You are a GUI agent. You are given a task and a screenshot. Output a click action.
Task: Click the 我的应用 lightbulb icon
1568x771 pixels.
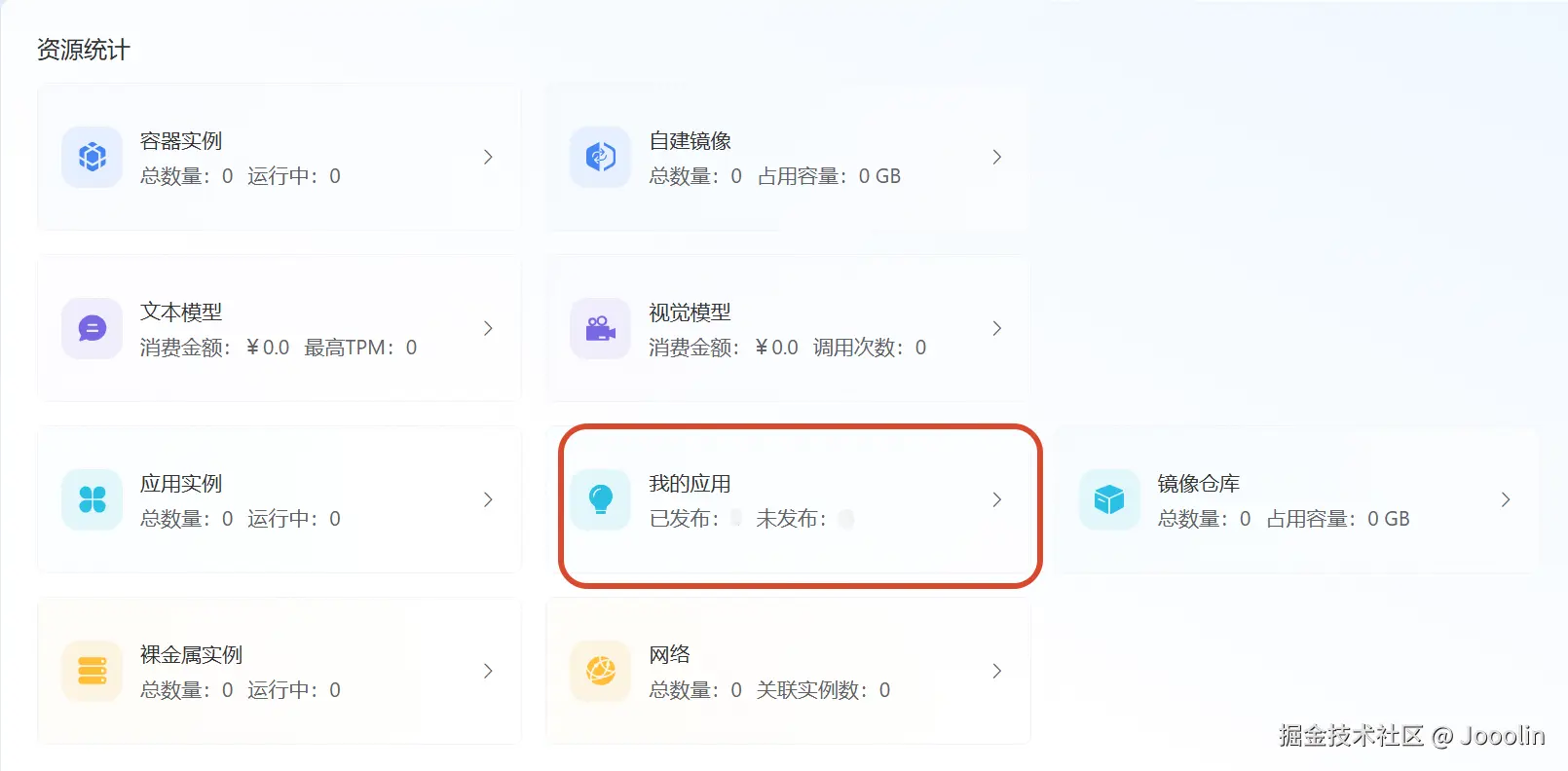click(x=601, y=499)
